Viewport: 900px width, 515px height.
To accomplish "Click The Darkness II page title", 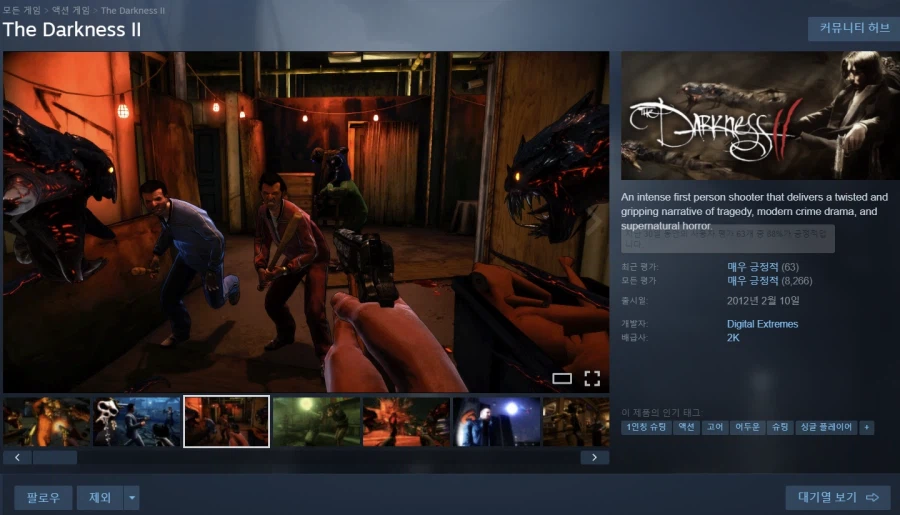I will pyautogui.click(x=72, y=29).
